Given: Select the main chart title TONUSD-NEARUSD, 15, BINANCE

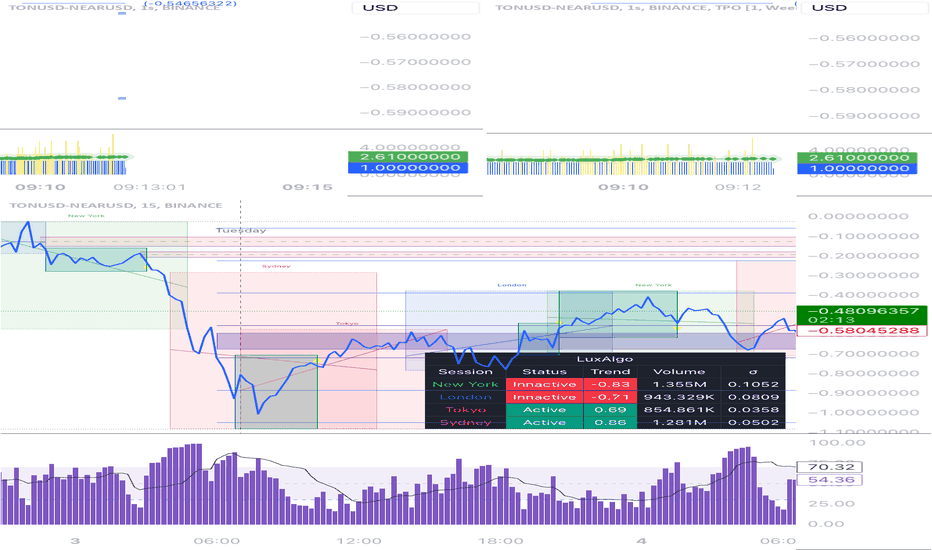Looking at the screenshot, I should pyautogui.click(x=116, y=206).
